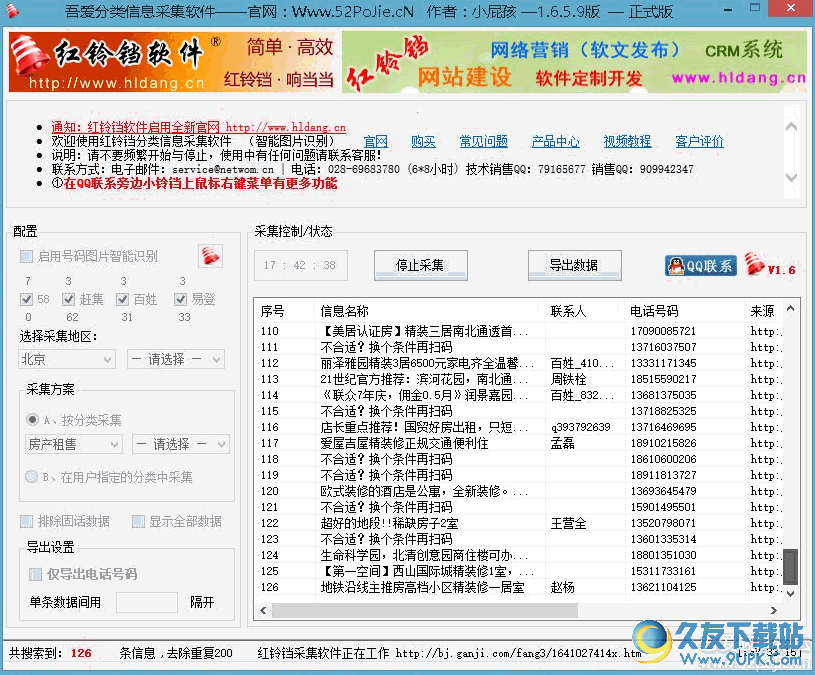This screenshot has height=675, width=815.
Task: Open the 北京 region dropdown
Action: pyautogui.click(x=67, y=359)
